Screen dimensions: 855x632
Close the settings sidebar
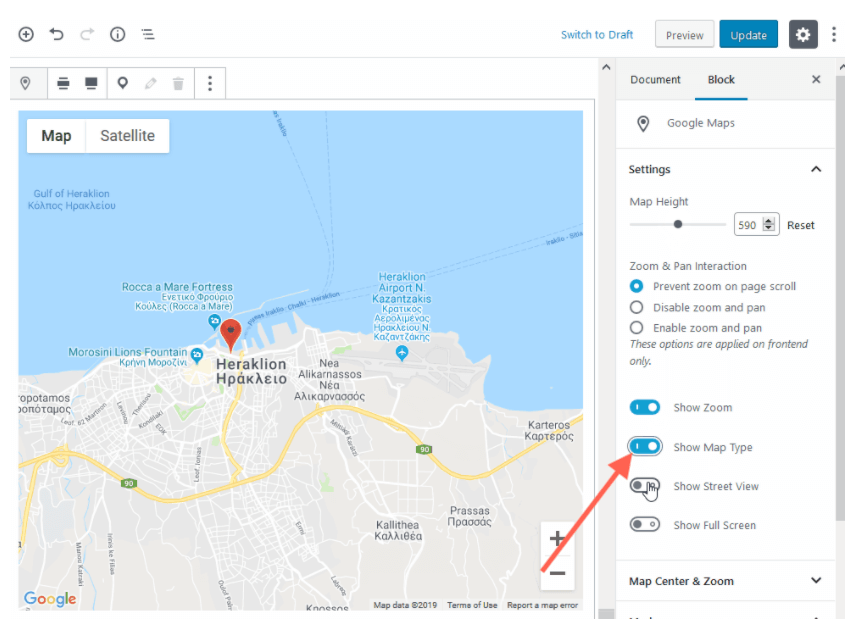point(816,80)
